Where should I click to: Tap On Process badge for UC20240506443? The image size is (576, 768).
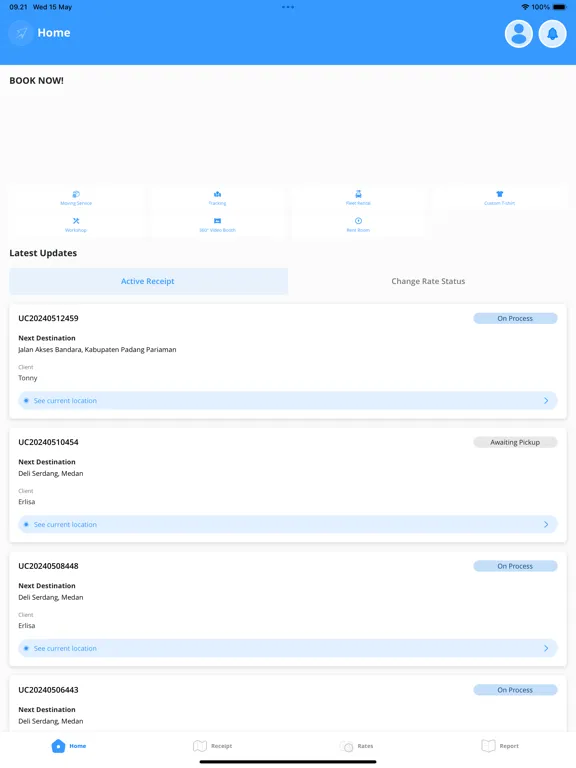tap(515, 690)
